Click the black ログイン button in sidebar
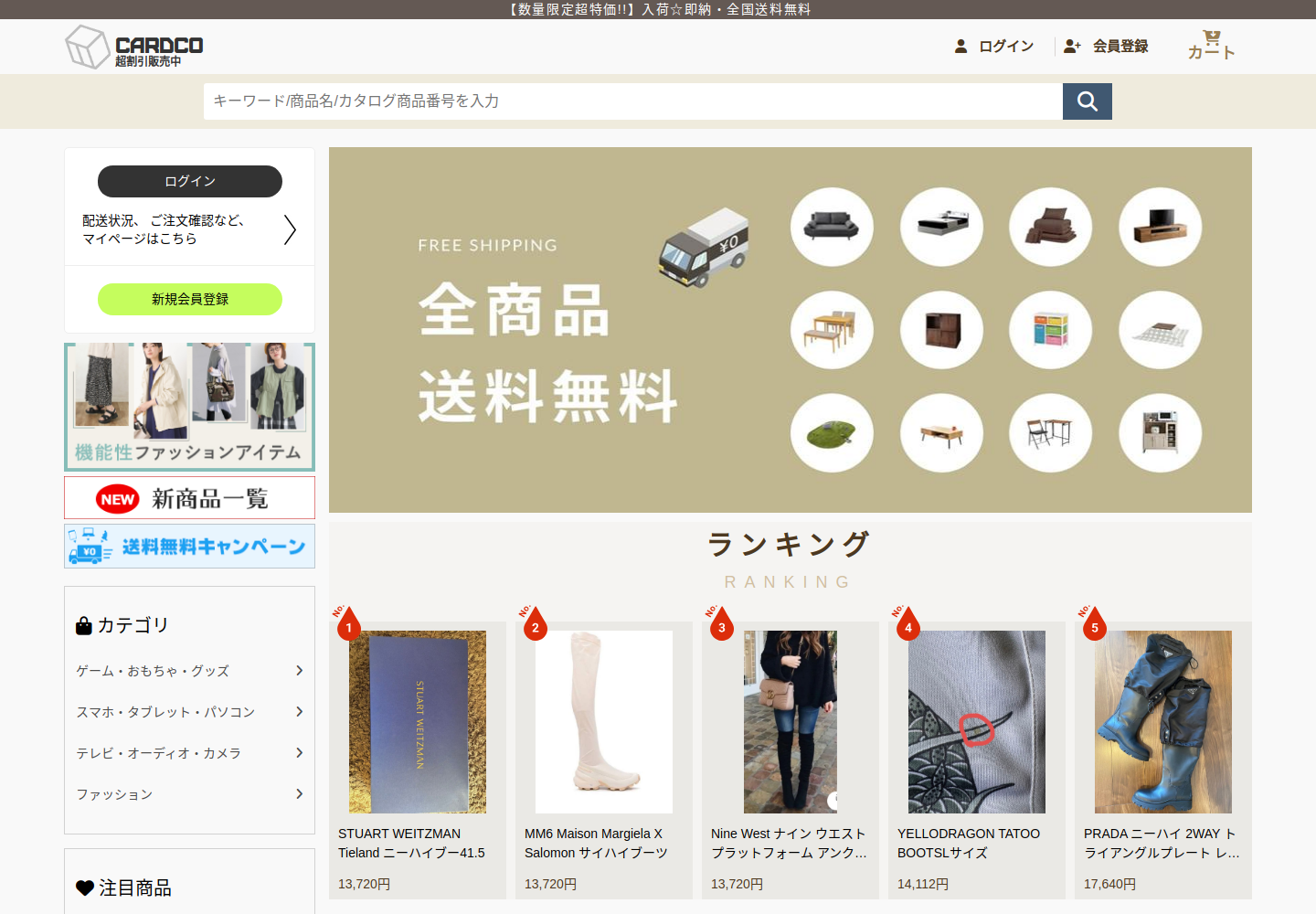Viewport: 1316px width, 914px height. click(x=190, y=181)
